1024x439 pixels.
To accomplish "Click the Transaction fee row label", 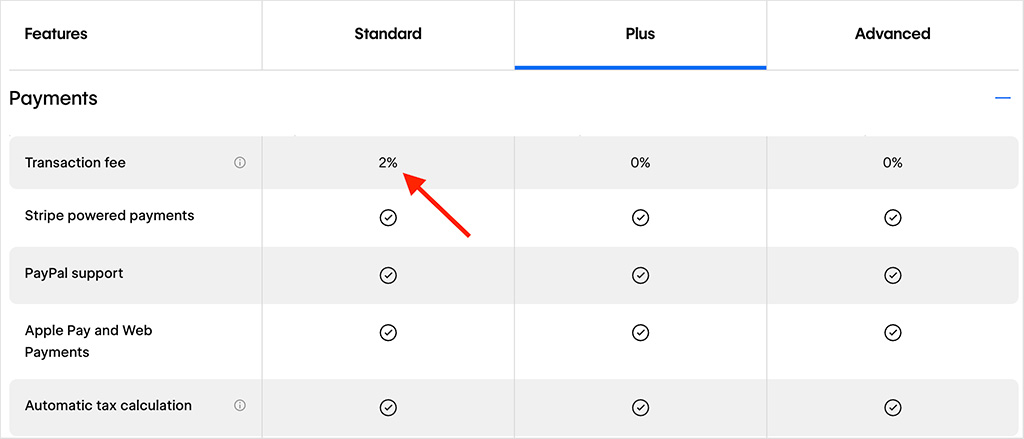I will pos(75,163).
